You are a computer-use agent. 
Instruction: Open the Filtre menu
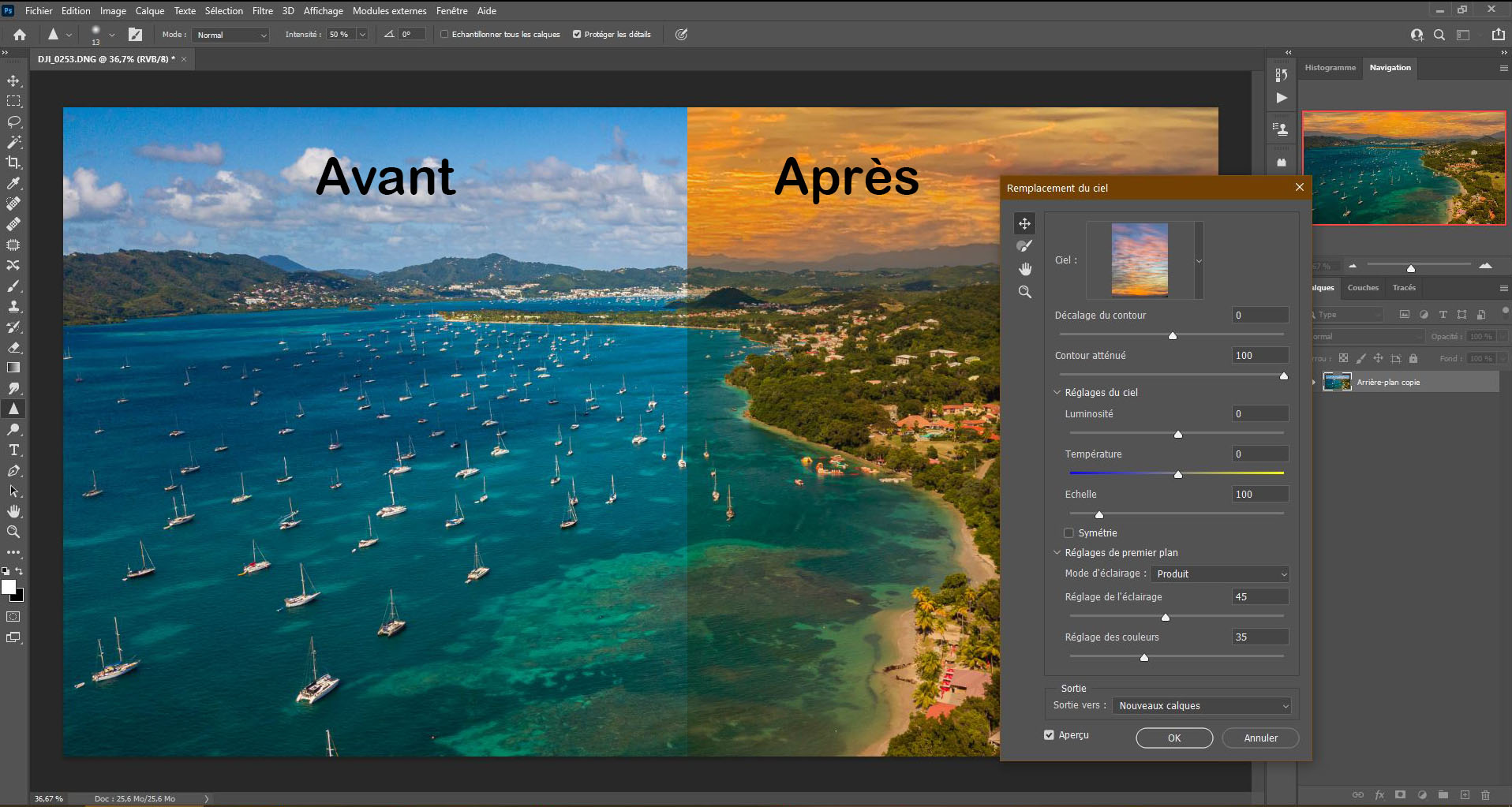(x=262, y=11)
